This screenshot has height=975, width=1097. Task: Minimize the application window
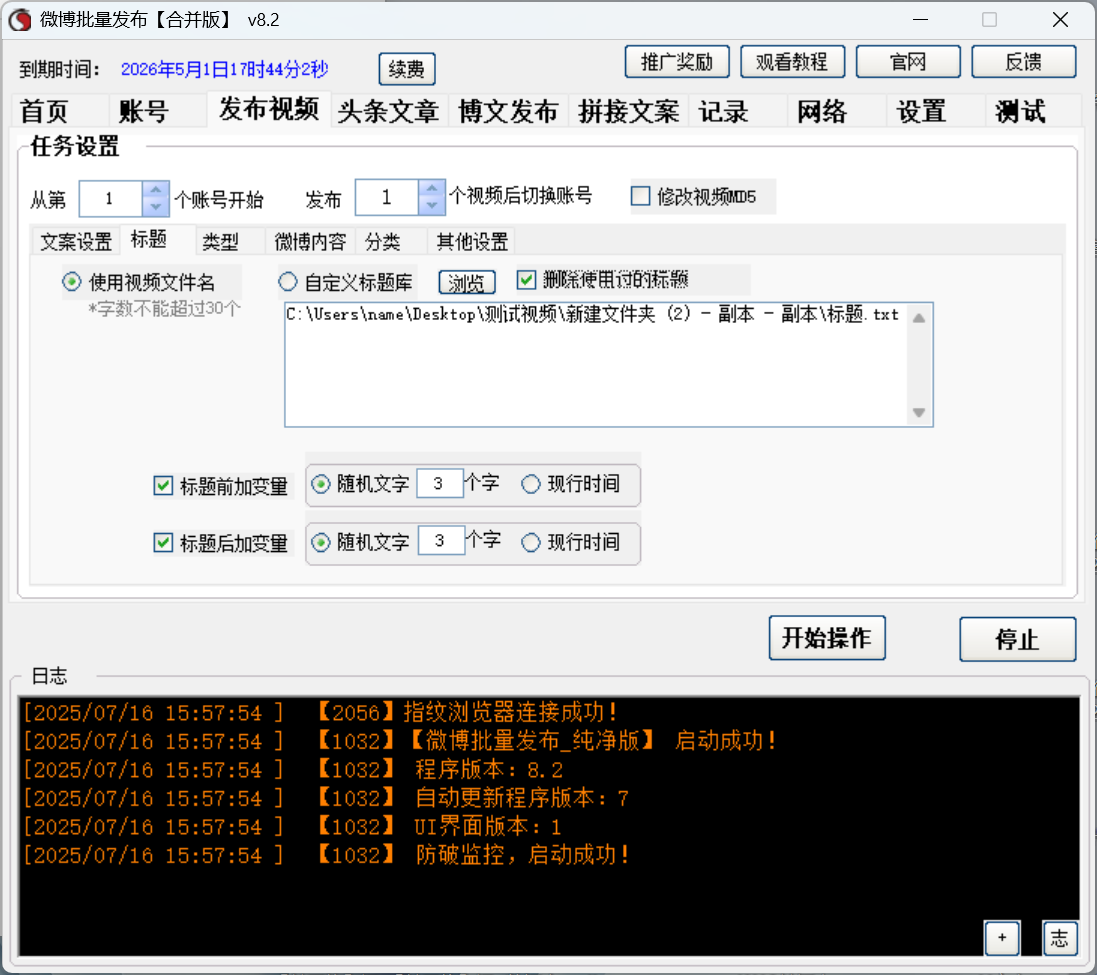pyautogui.click(x=921, y=20)
